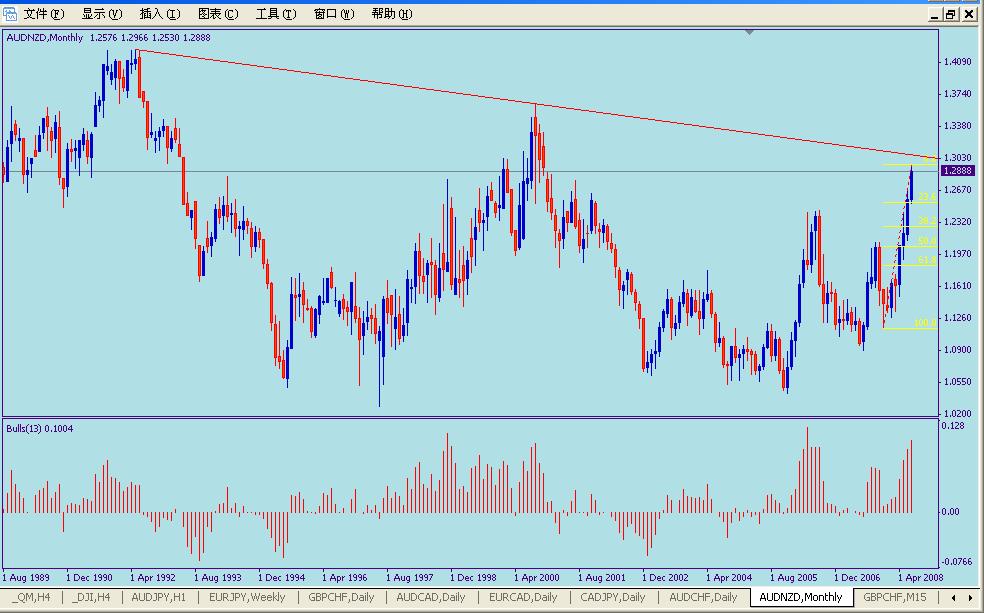Click the 1.3030 price axis value

(x=958, y=157)
